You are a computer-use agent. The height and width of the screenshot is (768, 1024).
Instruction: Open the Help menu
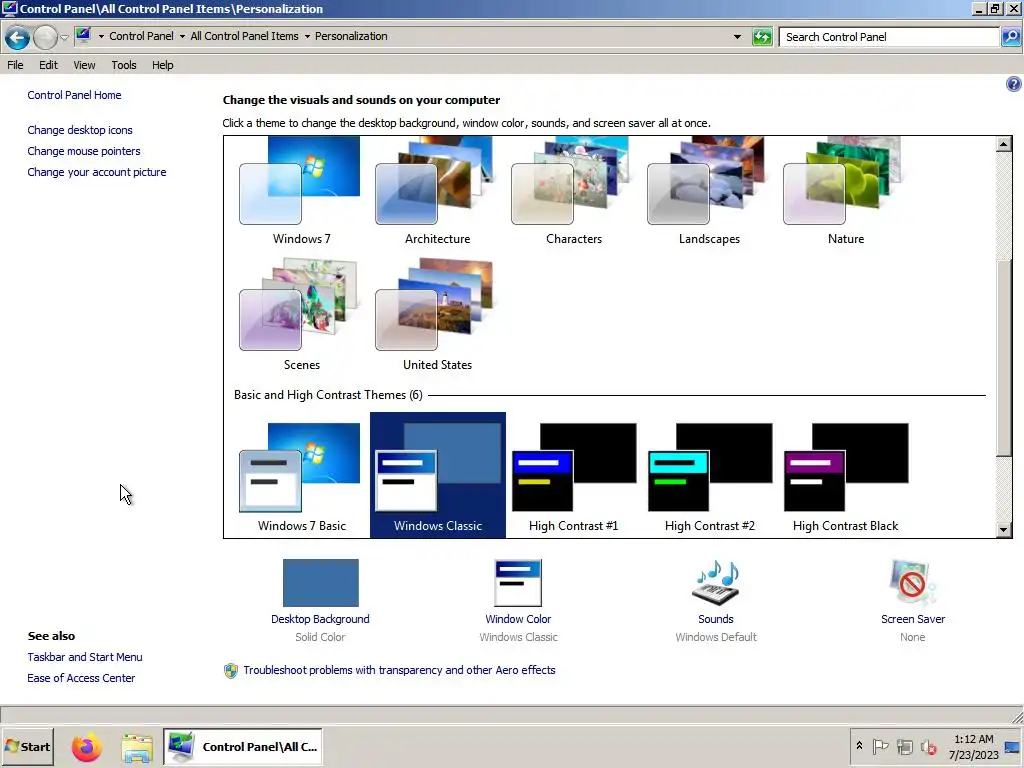(163, 65)
